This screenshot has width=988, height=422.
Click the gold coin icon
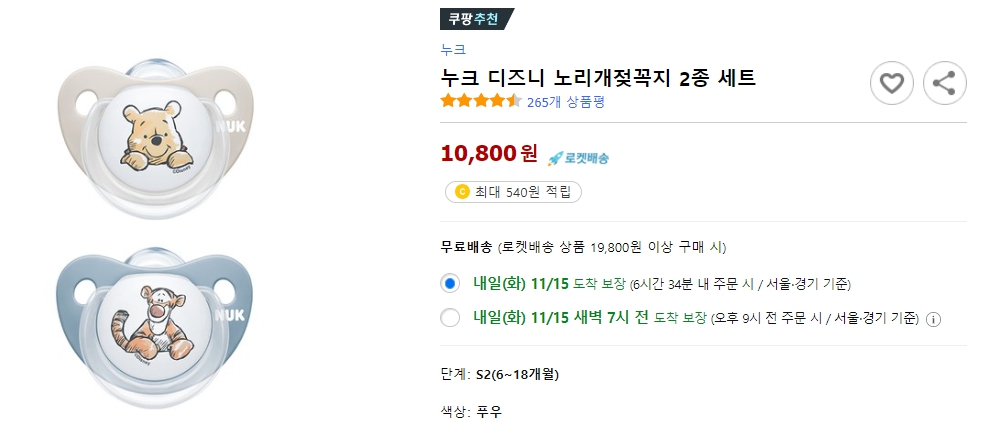[x=462, y=192]
